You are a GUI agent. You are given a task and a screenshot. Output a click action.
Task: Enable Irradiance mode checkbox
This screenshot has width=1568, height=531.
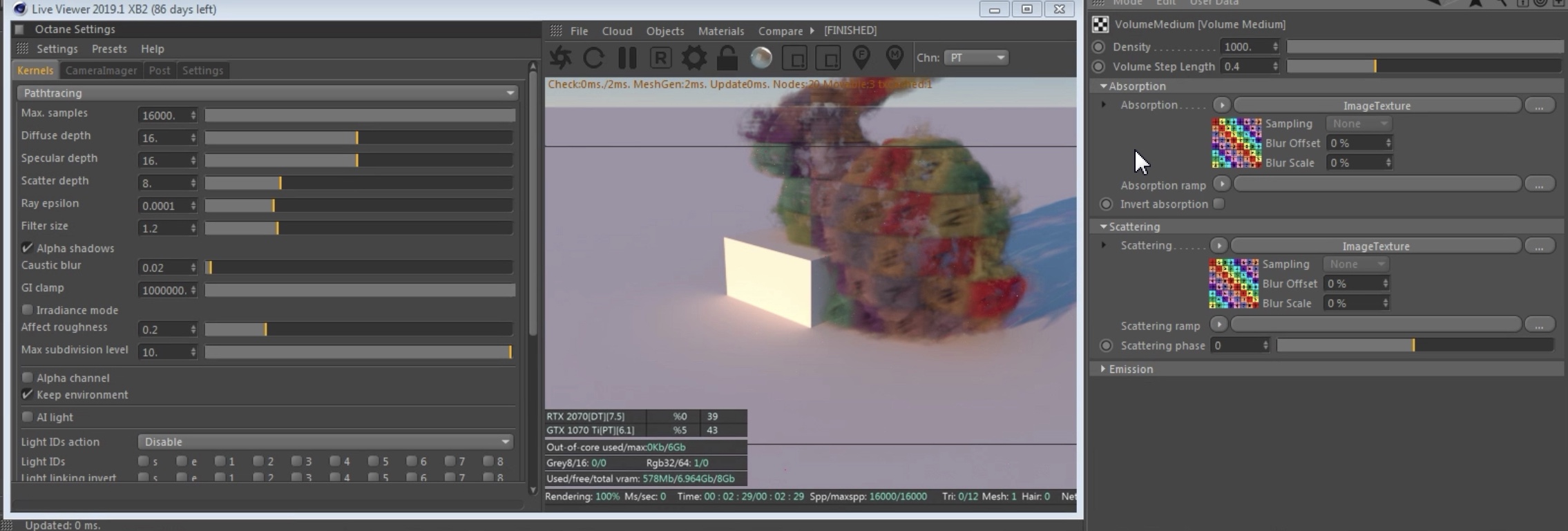point(28,310)
